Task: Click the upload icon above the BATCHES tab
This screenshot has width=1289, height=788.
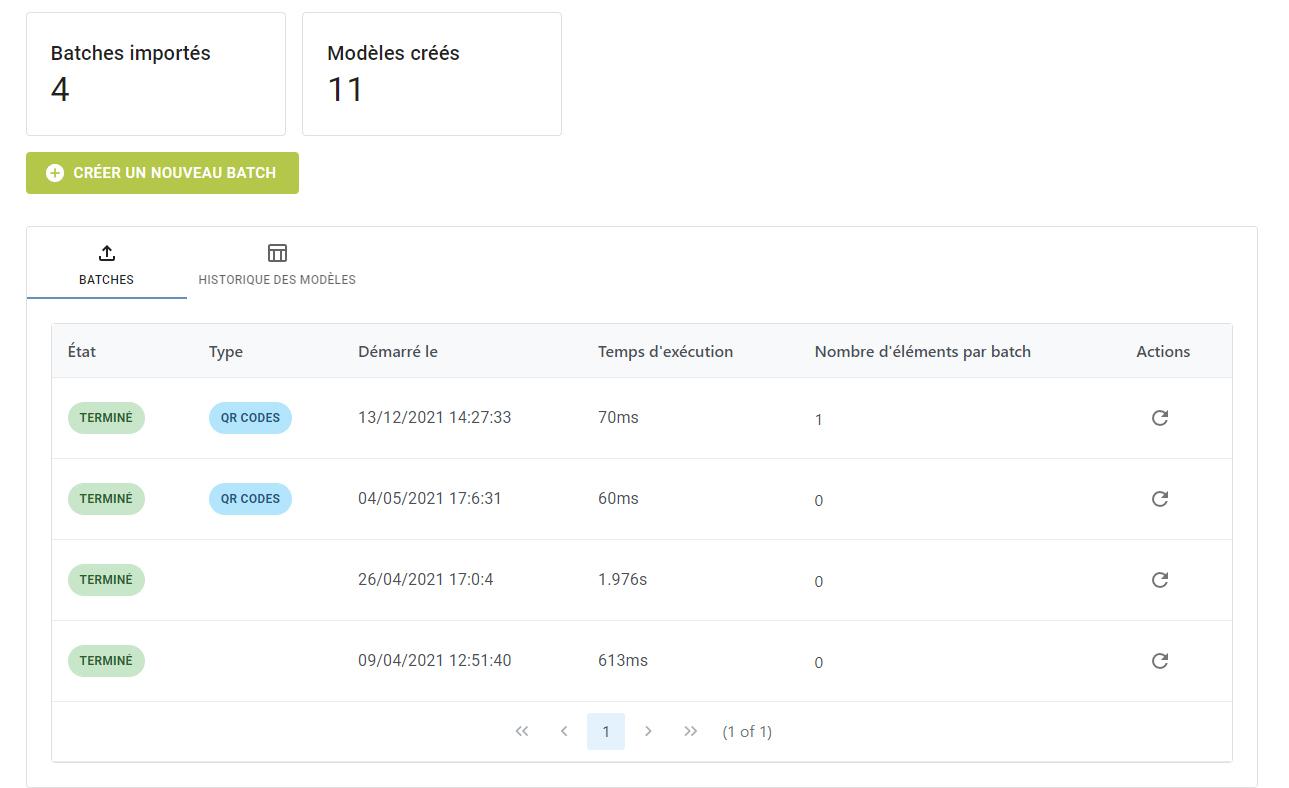Action: coord(106,252)
